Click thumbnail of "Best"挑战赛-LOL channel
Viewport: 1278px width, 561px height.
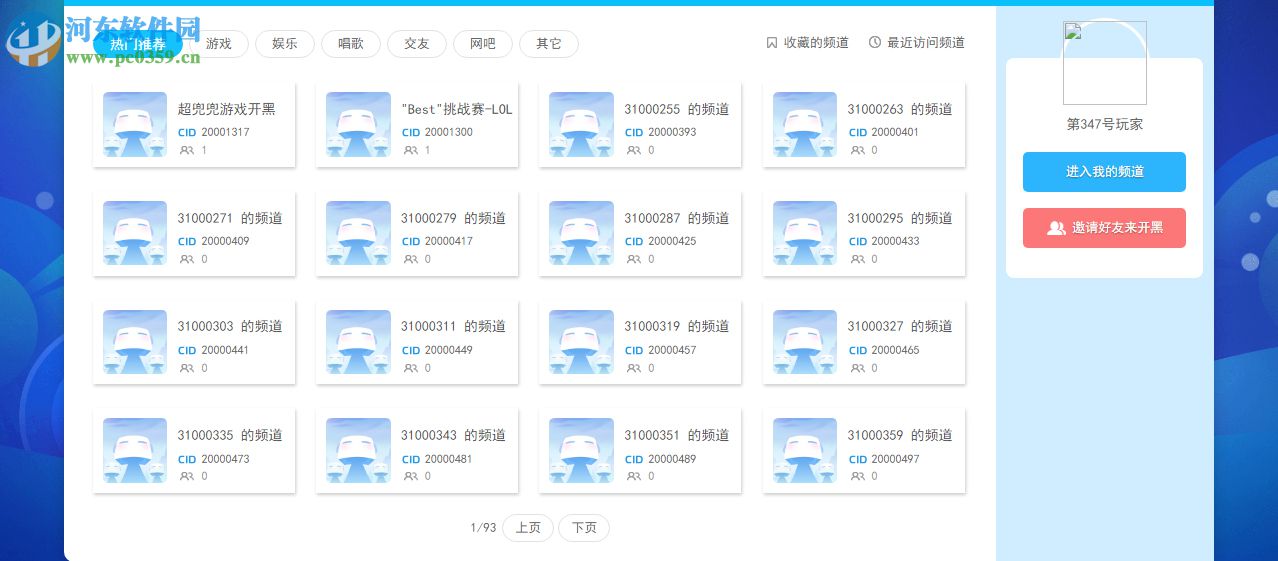(358, 125)
